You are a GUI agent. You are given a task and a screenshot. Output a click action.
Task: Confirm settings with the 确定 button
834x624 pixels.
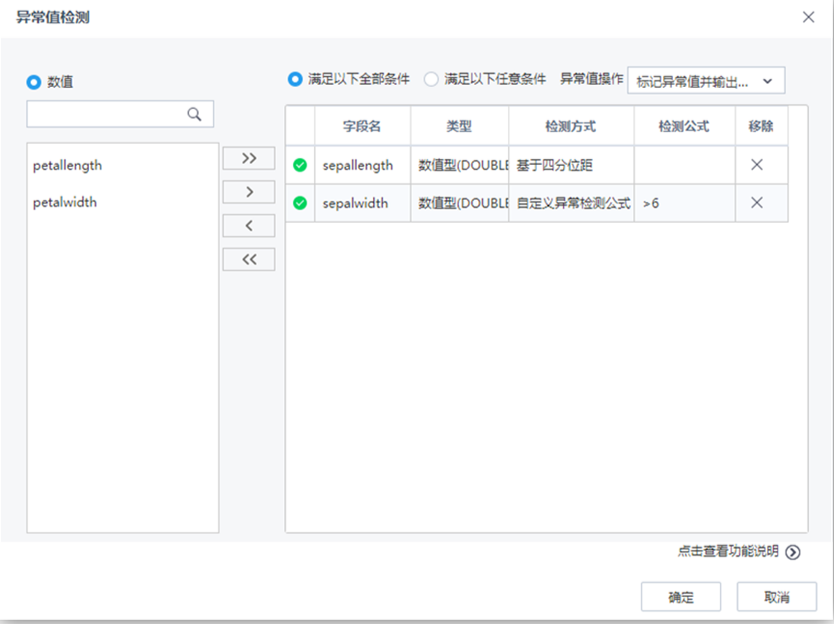[681, 596]
